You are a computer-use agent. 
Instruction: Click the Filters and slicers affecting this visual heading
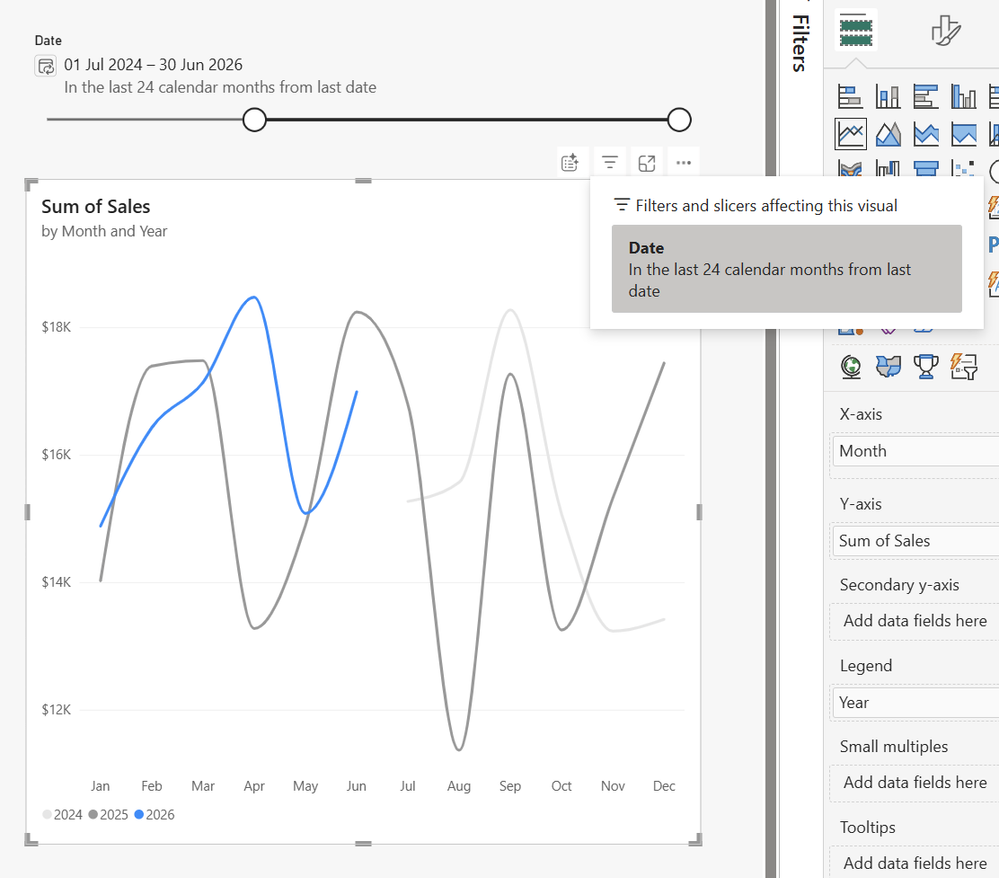pos(766,206)
